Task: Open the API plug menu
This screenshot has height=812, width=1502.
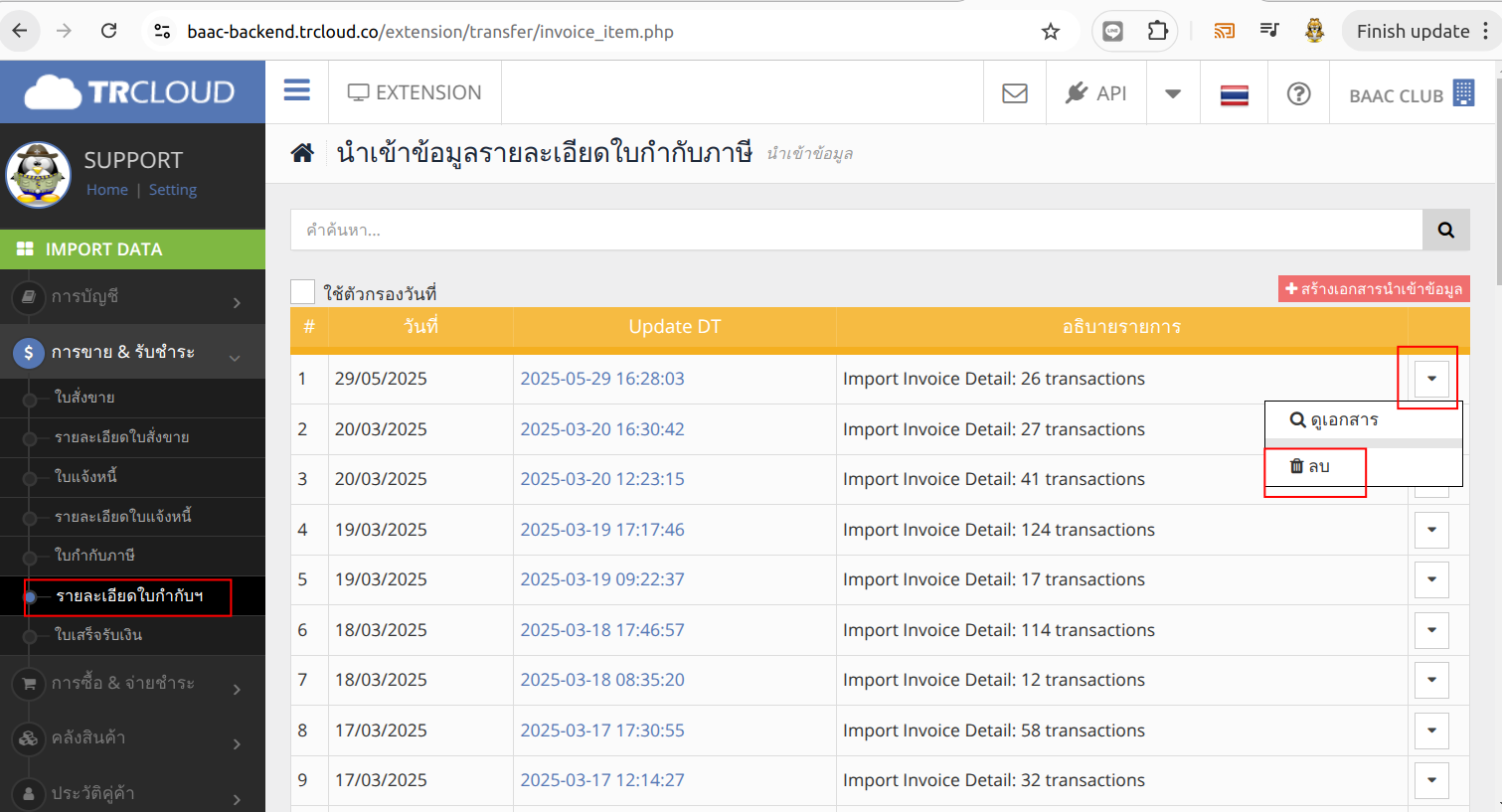Action: (x=1096, y=93)
